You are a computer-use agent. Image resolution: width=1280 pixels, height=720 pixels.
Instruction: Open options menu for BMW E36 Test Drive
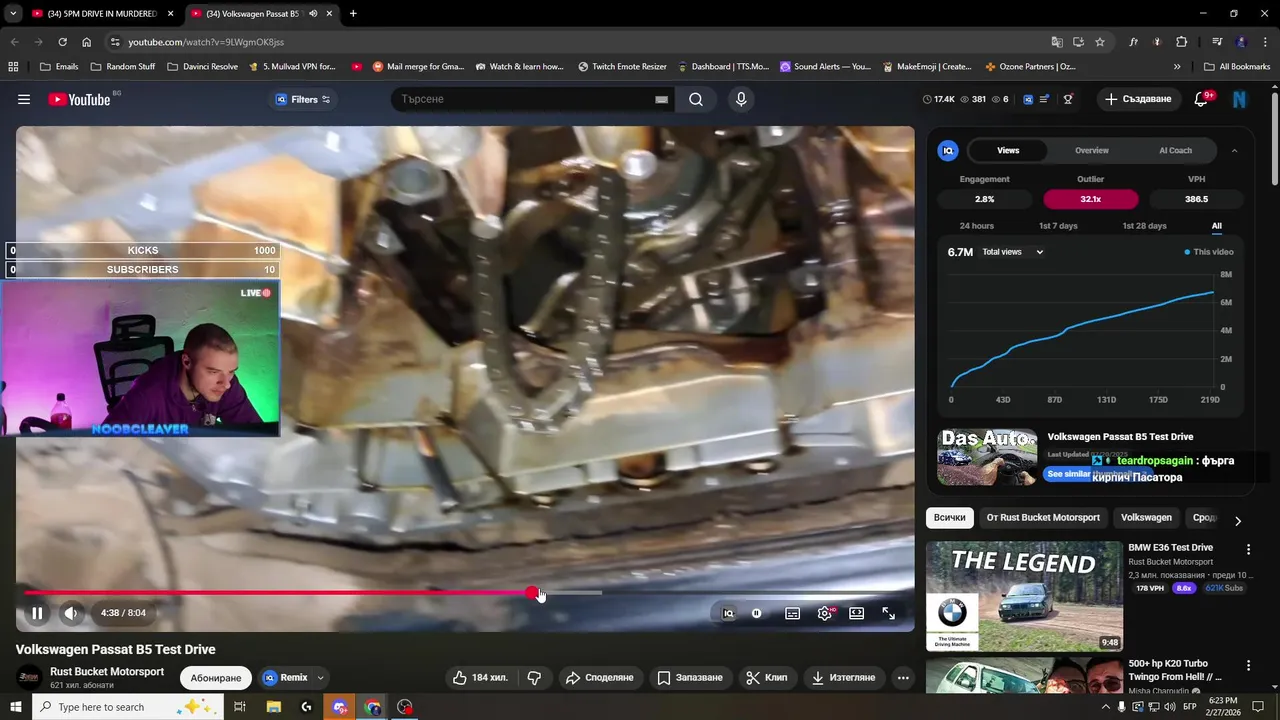pos(1248,549)
